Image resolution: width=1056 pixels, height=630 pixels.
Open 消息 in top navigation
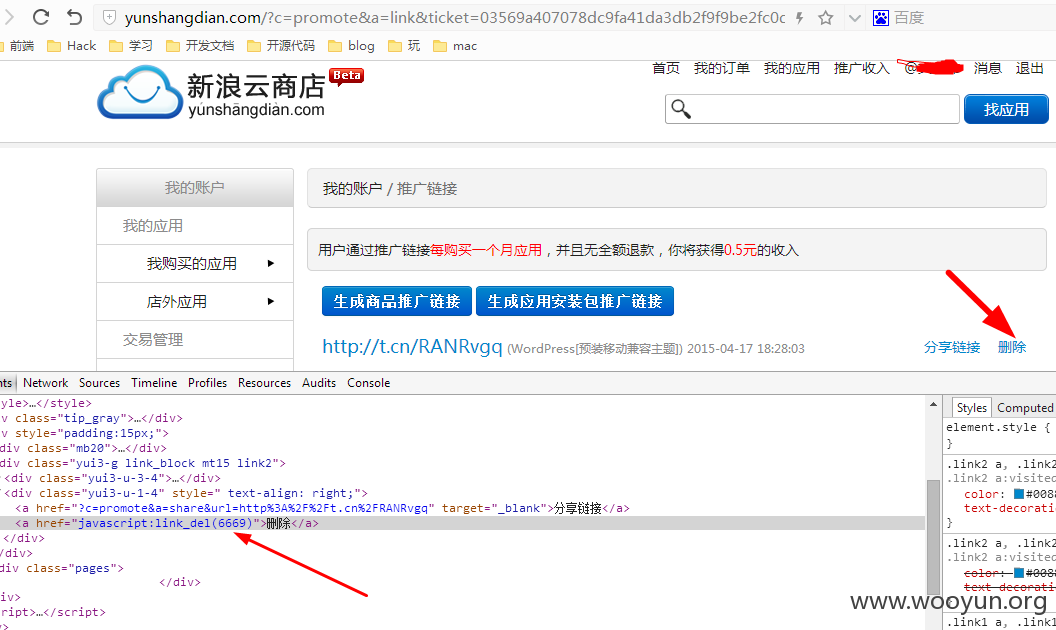point(987,68)
